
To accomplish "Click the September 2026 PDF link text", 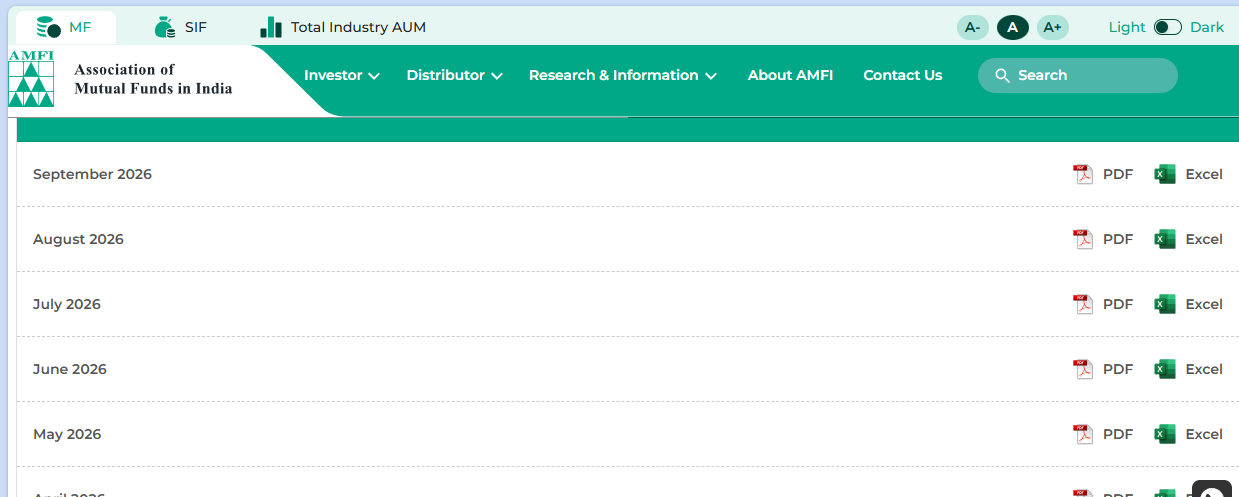I will tap(1118, 174).
